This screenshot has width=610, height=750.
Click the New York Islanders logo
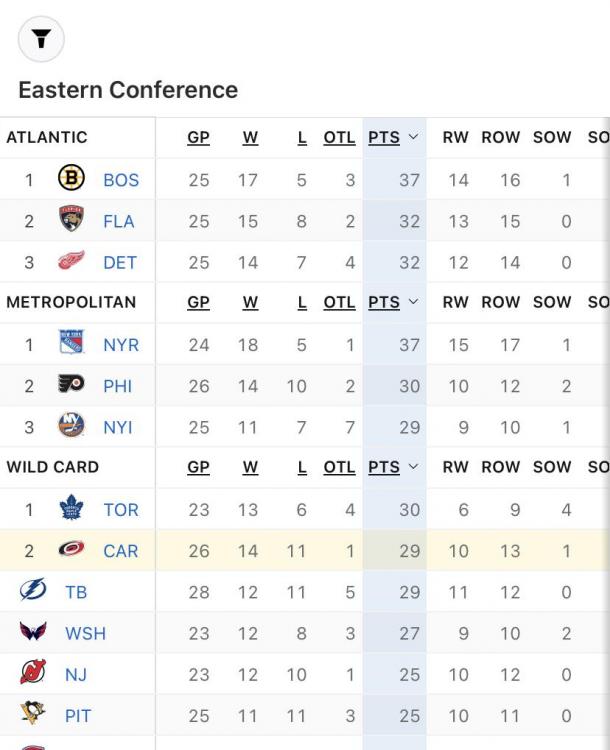[x=70, y=427]
